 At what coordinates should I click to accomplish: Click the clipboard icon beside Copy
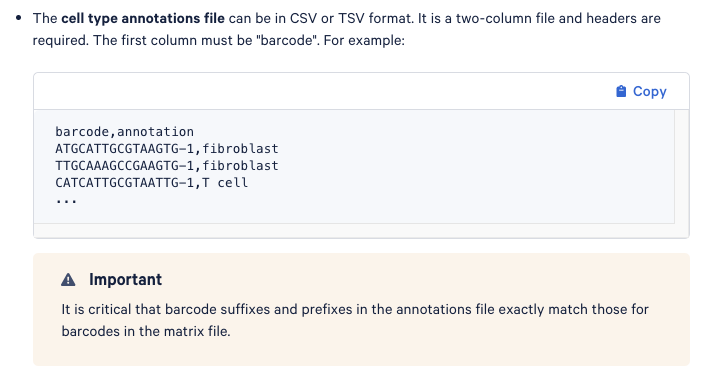(621, 91)
